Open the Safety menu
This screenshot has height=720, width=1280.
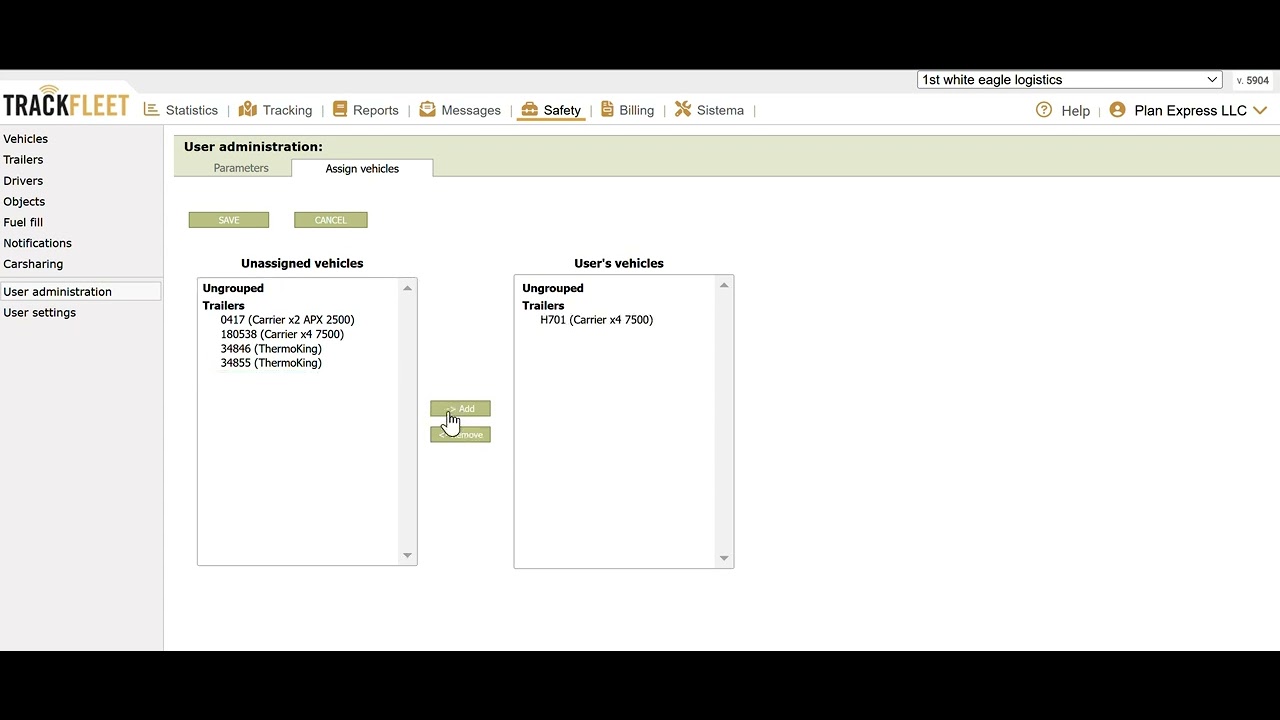pyautogui.click(x=562, y=110)
